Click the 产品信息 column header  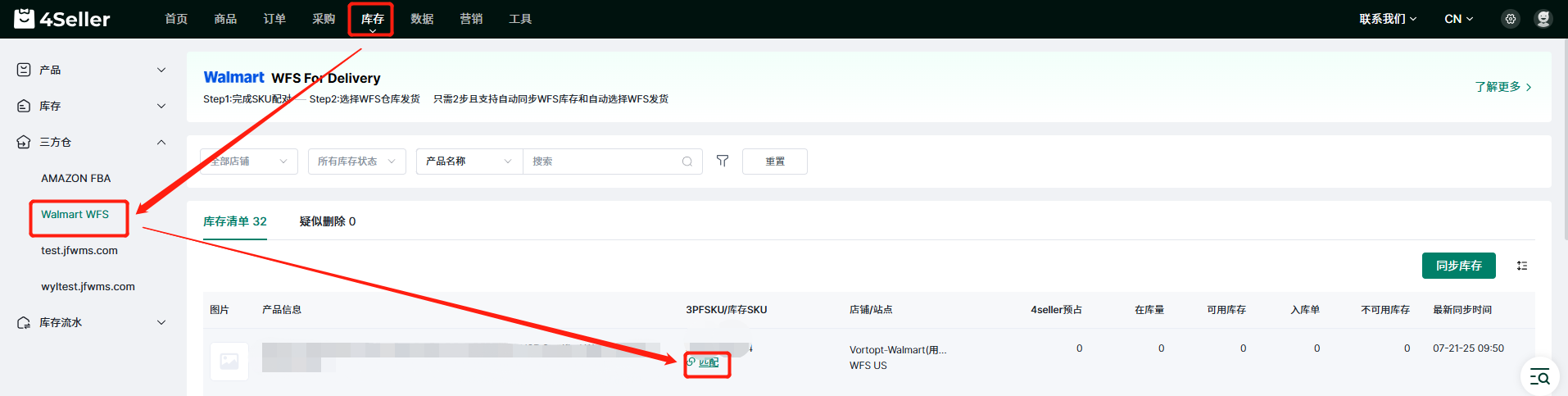282,310
